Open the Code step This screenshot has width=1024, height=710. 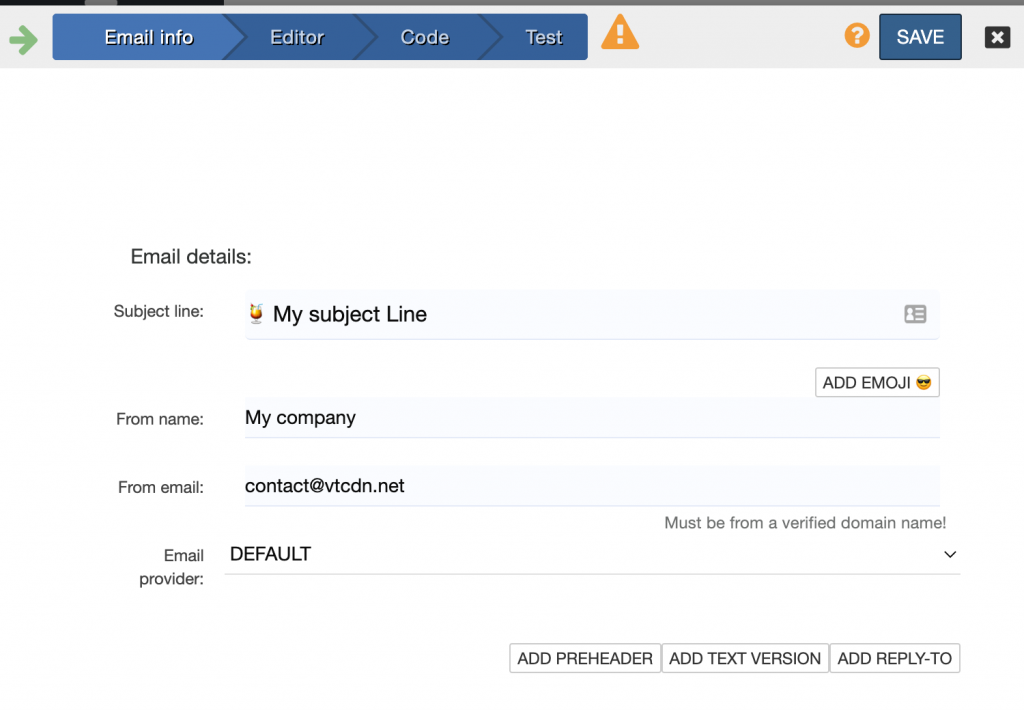tap(424, 37)
